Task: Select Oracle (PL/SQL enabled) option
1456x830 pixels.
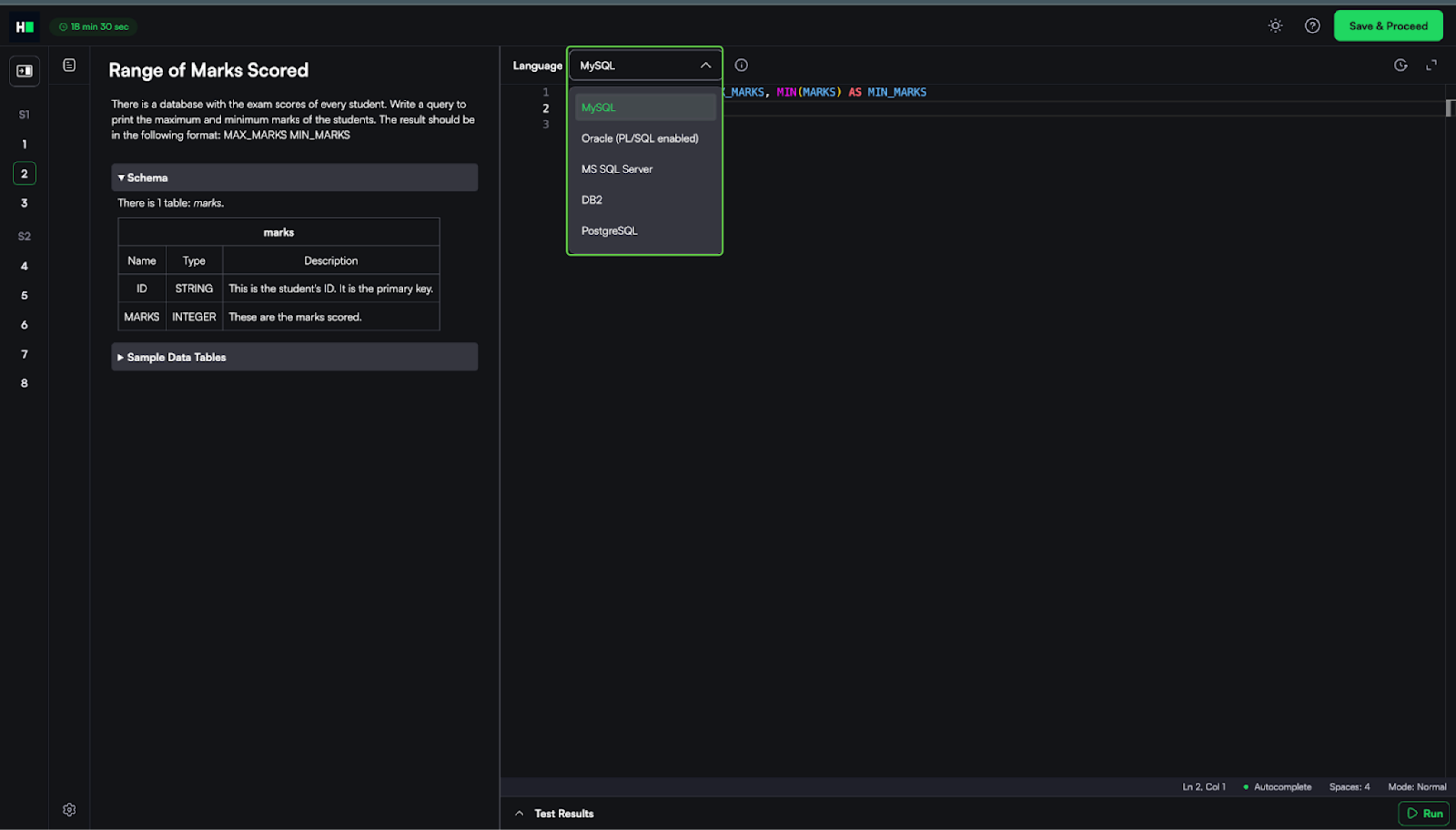Action: click(x=640, y=138)
